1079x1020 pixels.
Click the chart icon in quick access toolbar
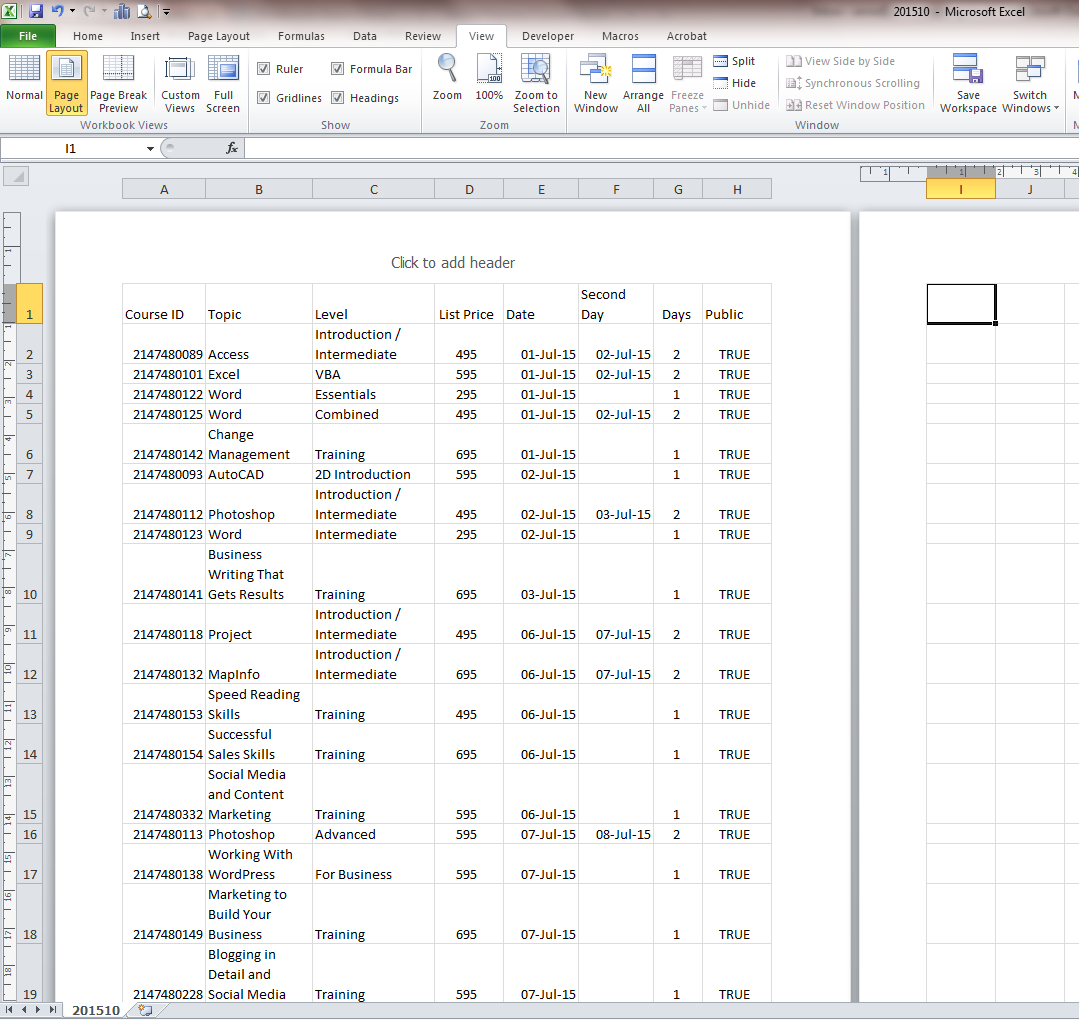pyautogui.click(x=122, y=11)
